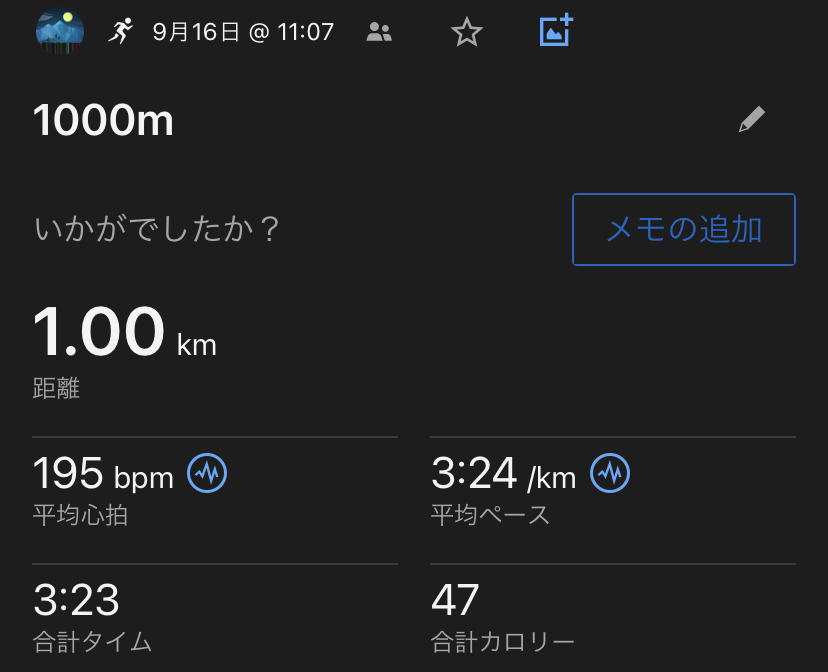
Task: Tap the pencil edit icon
Action: click(751, 121)
